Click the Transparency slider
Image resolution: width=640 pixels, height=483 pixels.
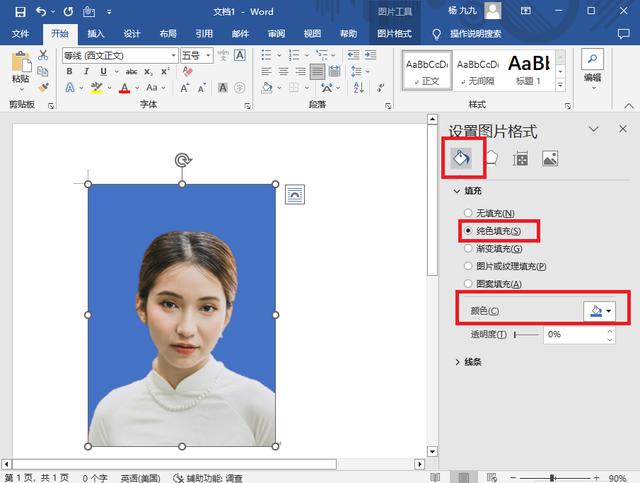[x=527, y=335]
